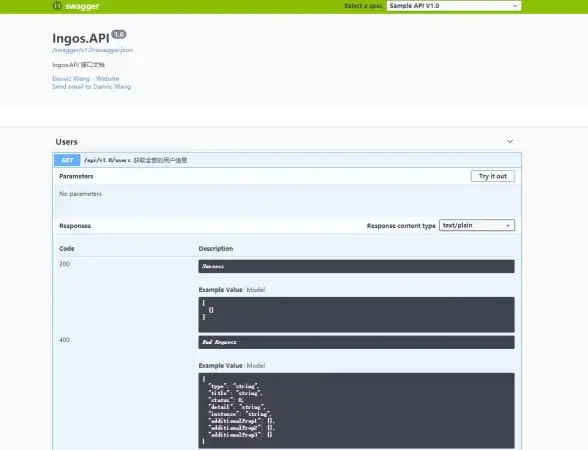
Task: Click the Description column header
Action: tap(216, 249)
